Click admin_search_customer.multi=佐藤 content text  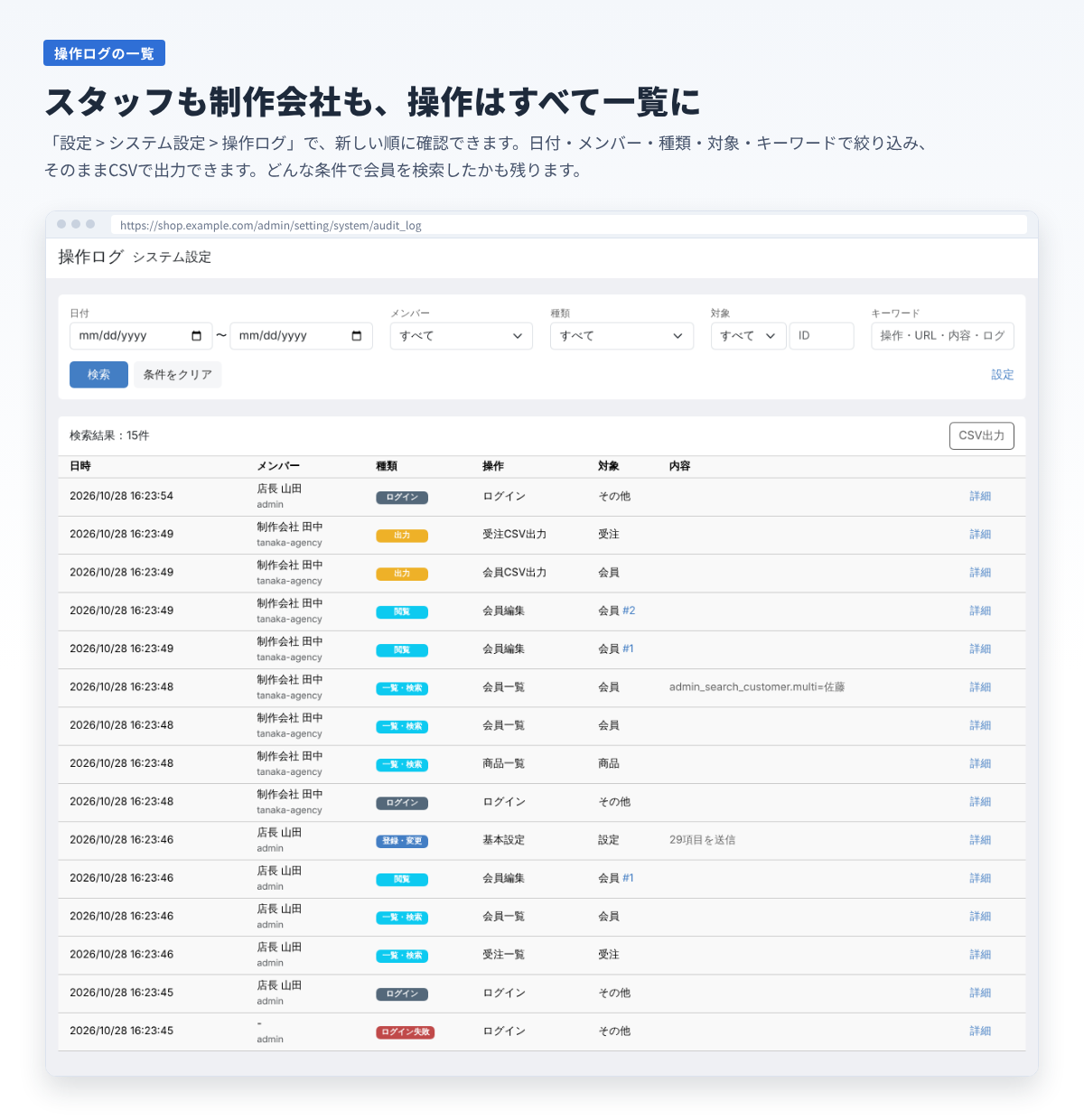pos(757,687)
